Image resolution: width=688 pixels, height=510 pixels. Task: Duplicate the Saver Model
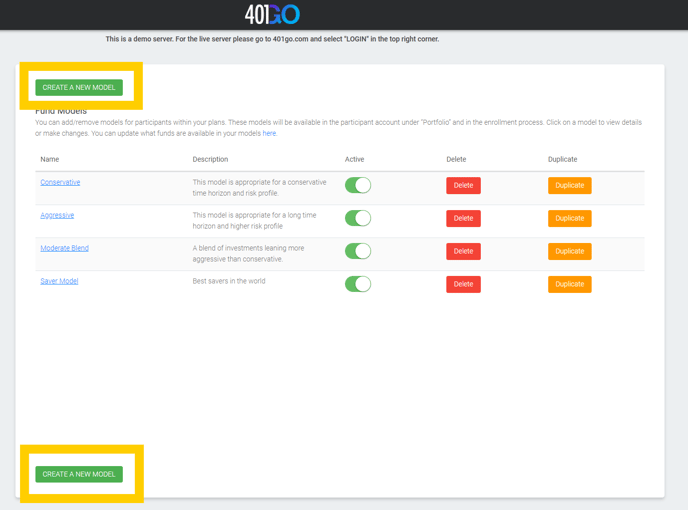(x=569, y=284)
